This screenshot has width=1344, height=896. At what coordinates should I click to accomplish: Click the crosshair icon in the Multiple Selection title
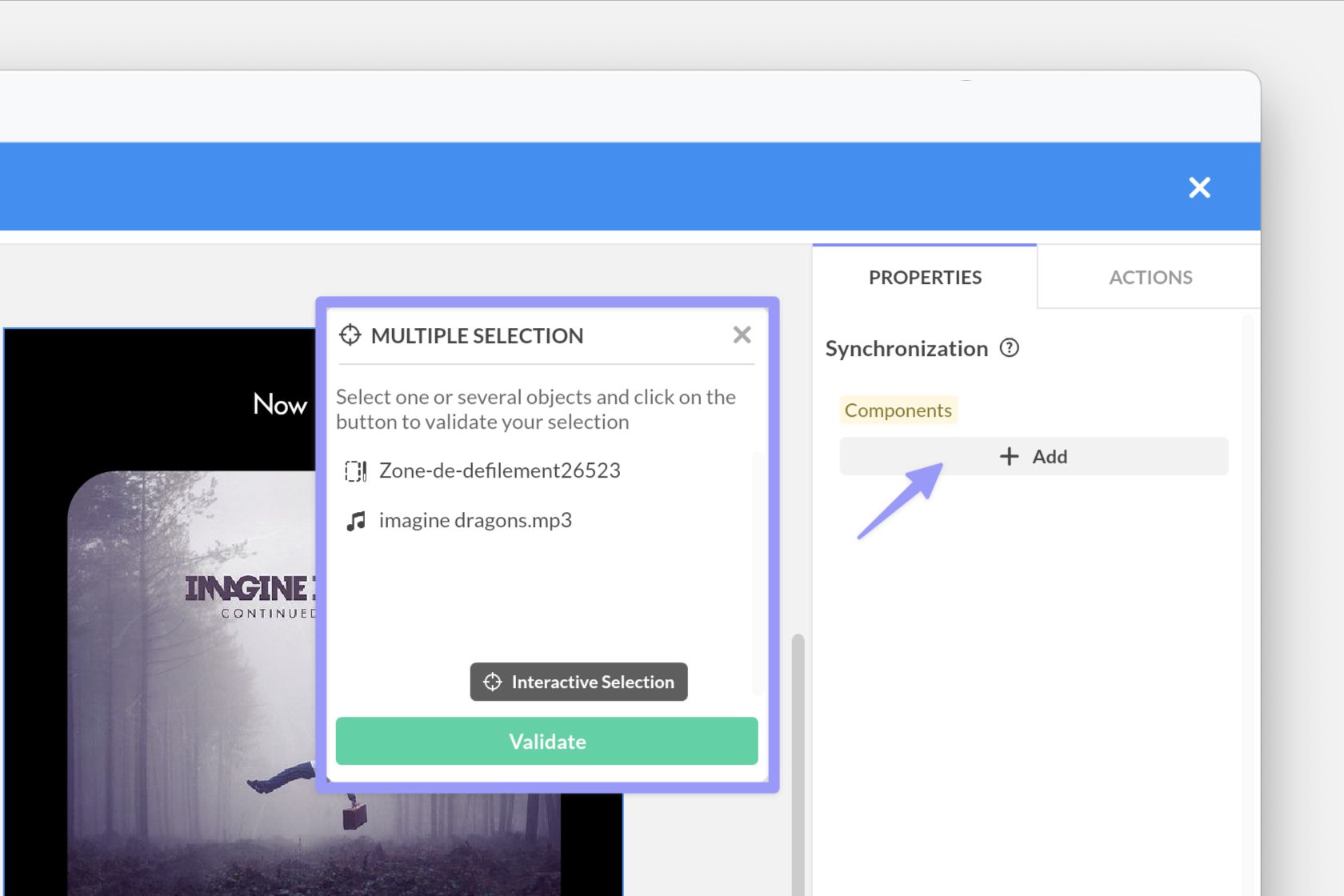350,335
